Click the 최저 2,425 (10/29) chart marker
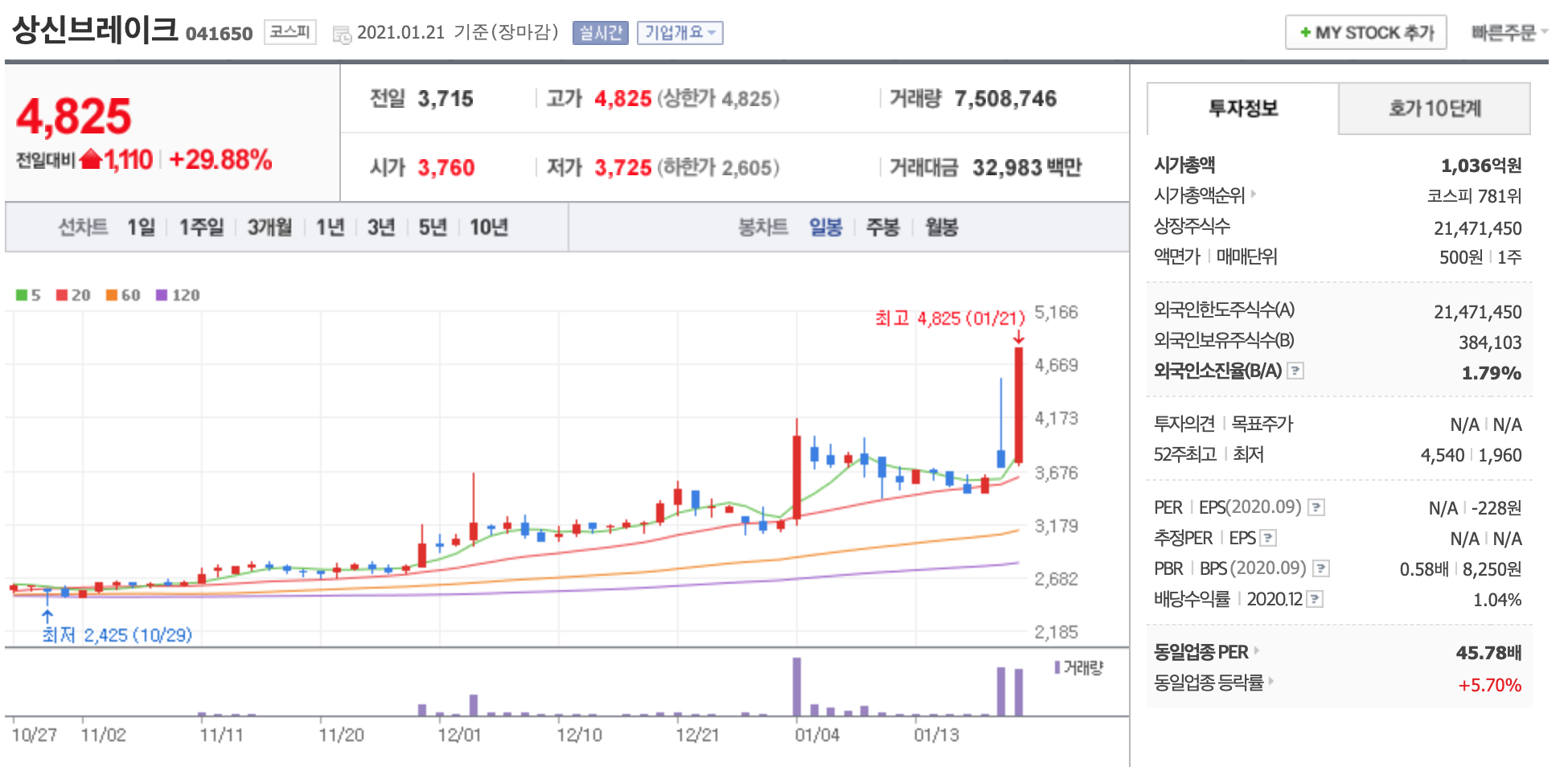The width and height of the screenshot is (1568, 767). click(x=117, y=635)
